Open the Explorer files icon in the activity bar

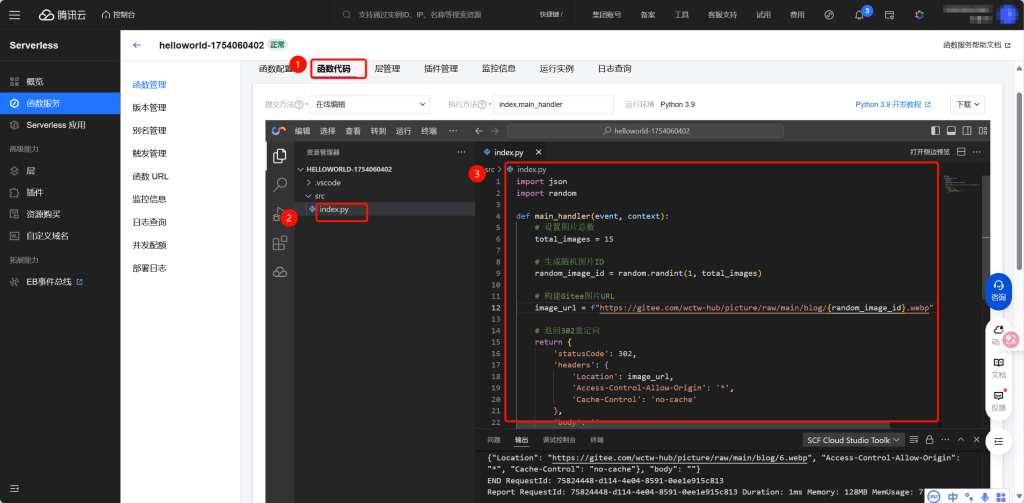(x=280, y=155)
